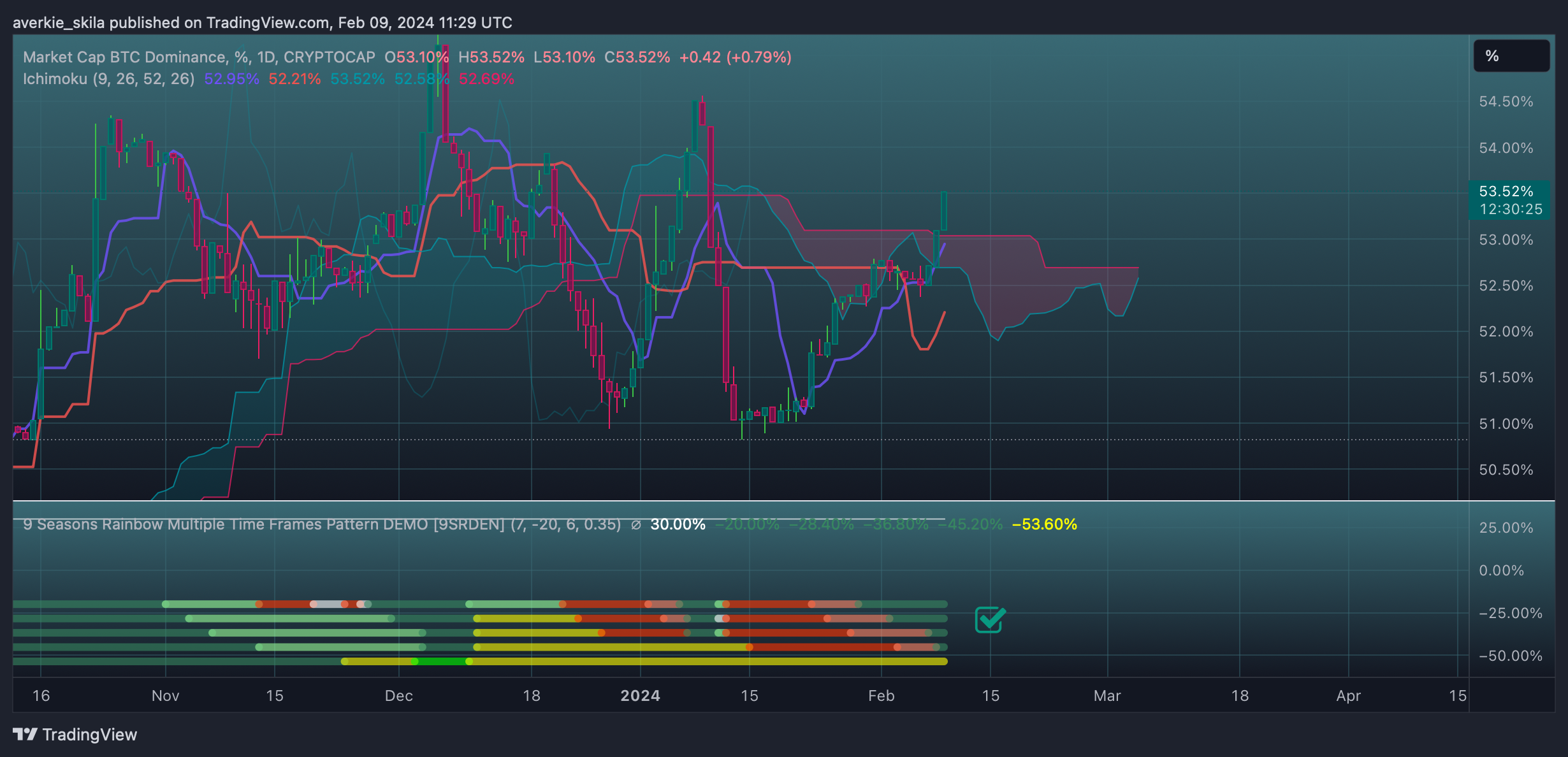Click the Apr date label on time axis
Viewport: 1568px width, 757px height.
[x=1349, y=695]
